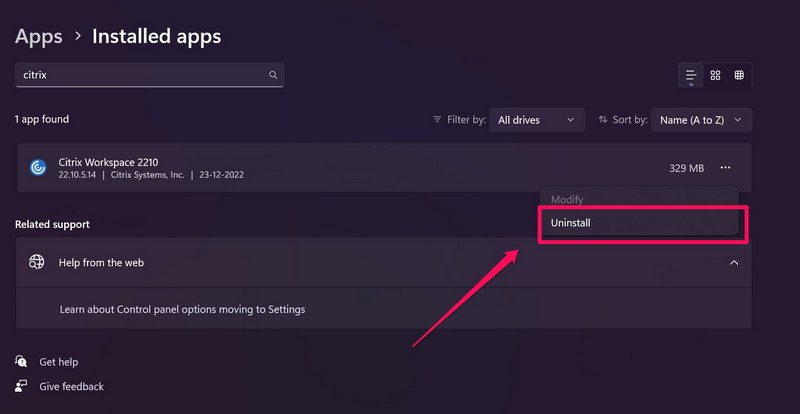Click the Give feedback icon
Viewport: 800px width, 414px height.
coord(21,386)
